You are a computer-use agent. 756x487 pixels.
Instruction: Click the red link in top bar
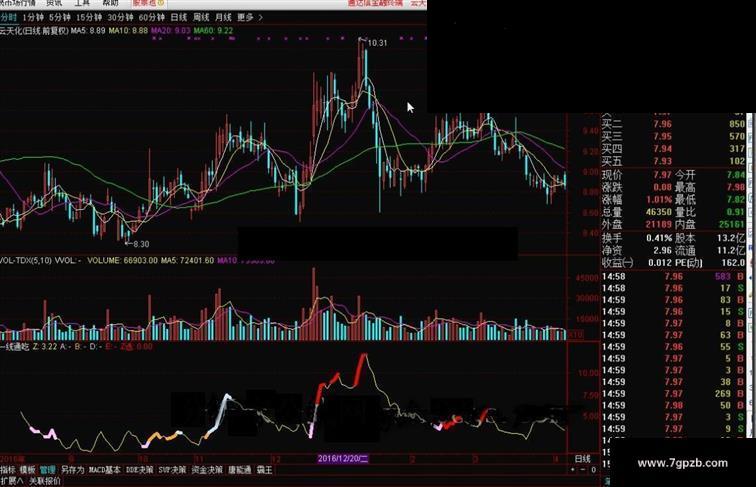pos(375,3)
